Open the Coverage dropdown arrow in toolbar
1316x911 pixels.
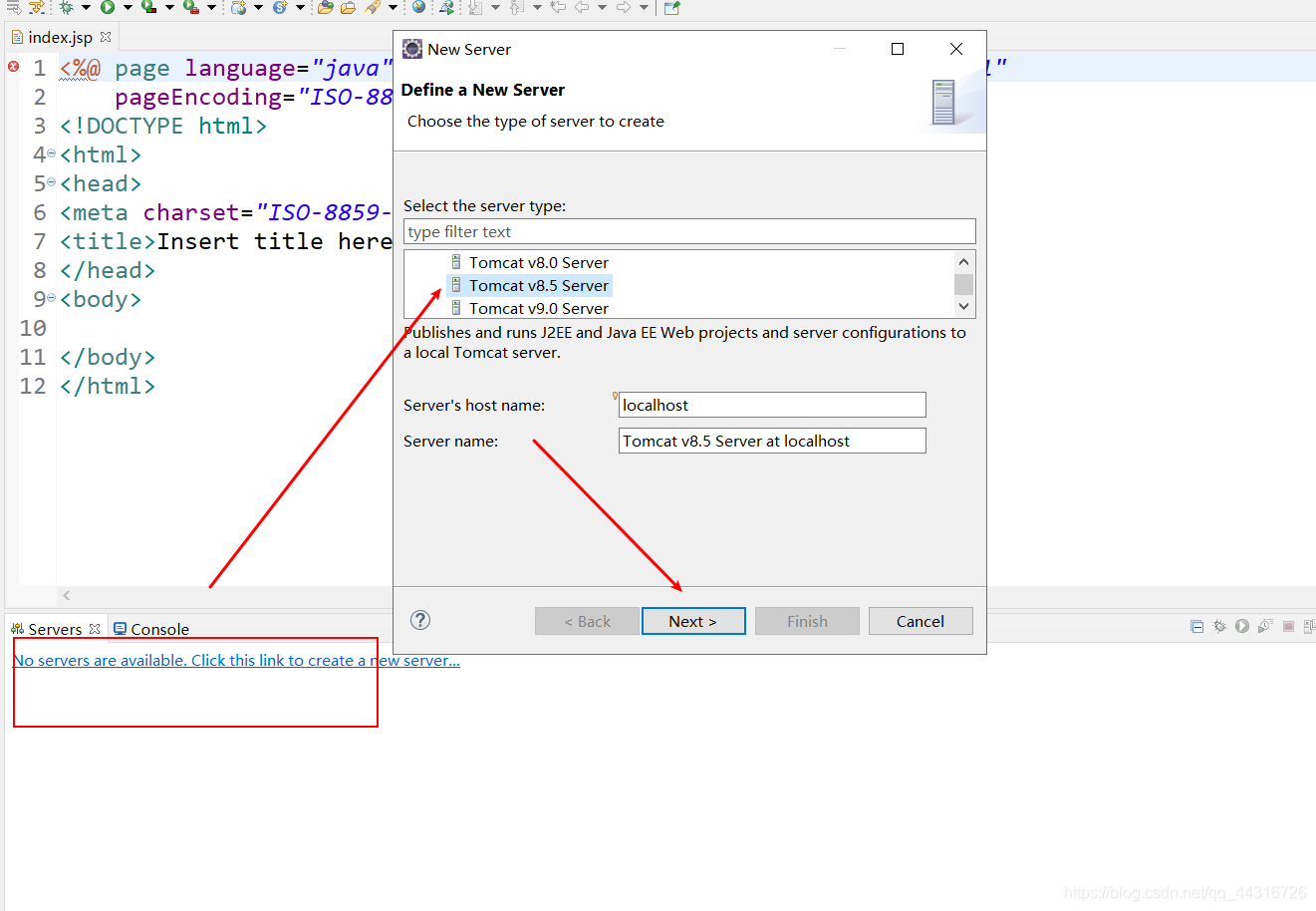point(169,7)
